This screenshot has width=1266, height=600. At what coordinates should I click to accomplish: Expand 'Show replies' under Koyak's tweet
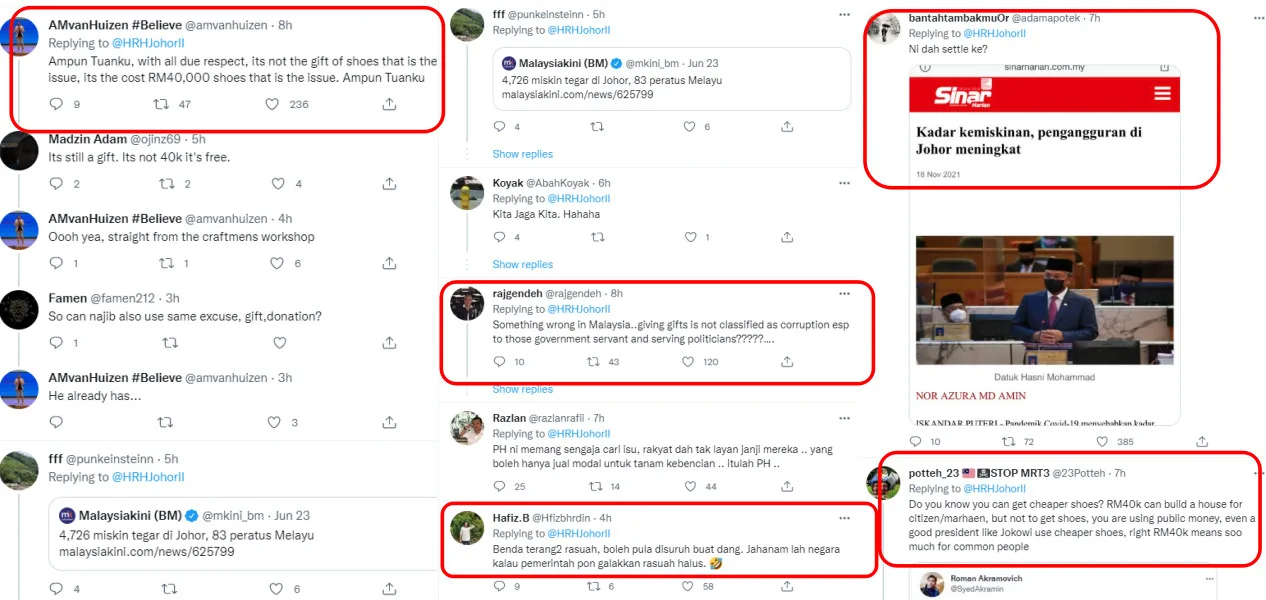coord(522,265)
